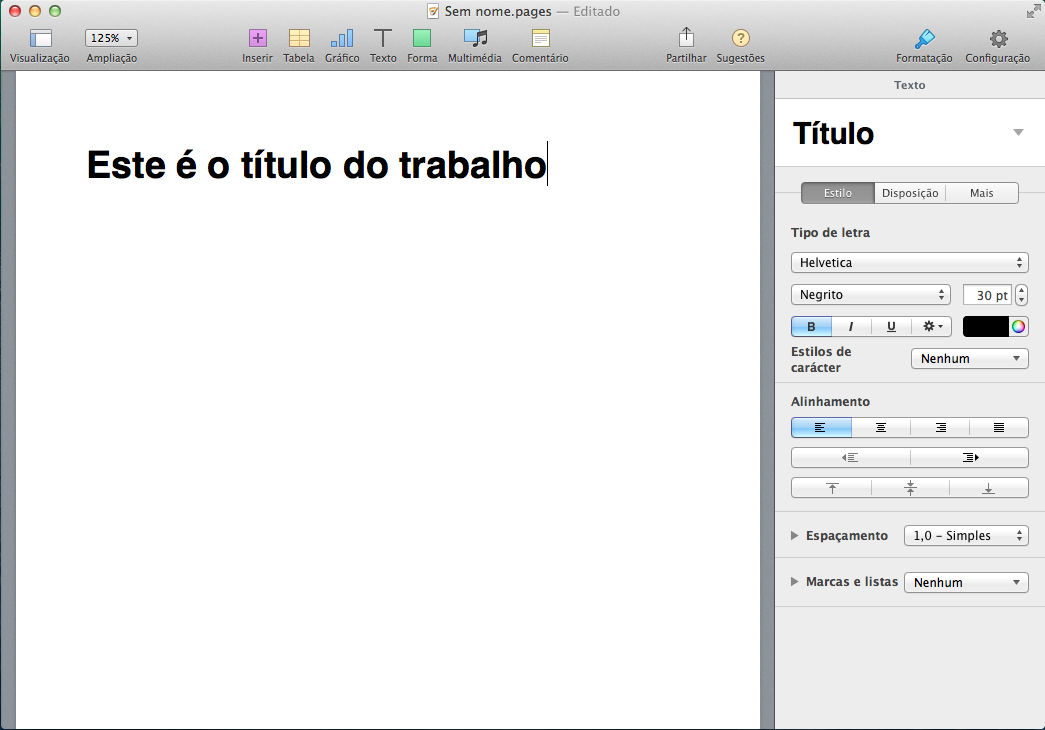Open the Partilhar share menu
This screenshot has height=730, width=1045.
686,37
